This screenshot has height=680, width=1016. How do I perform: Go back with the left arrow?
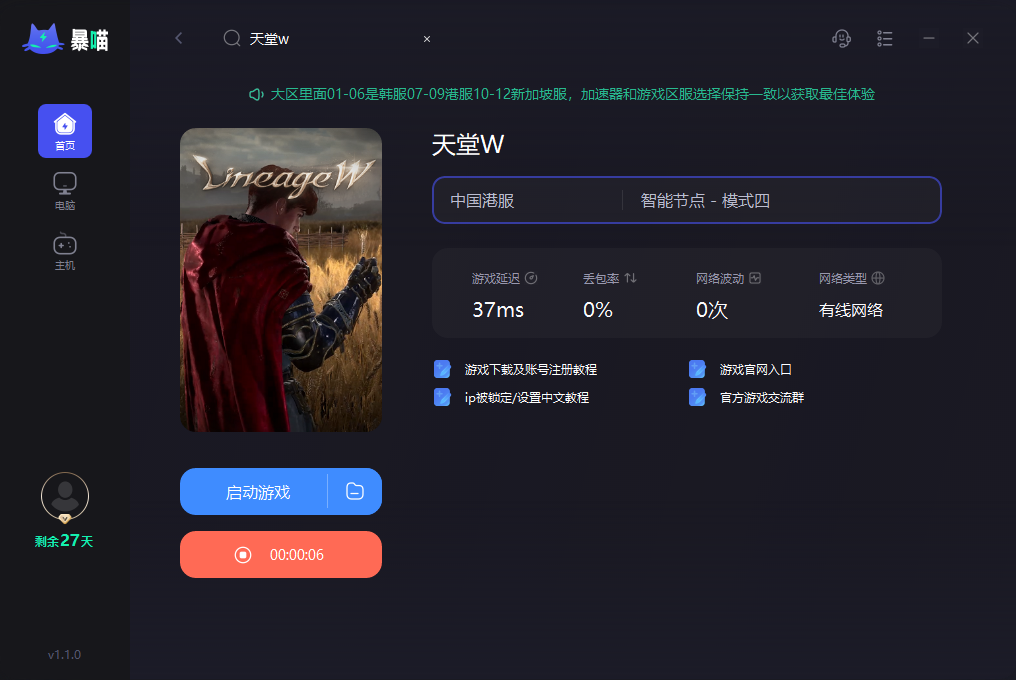[179, 38]
